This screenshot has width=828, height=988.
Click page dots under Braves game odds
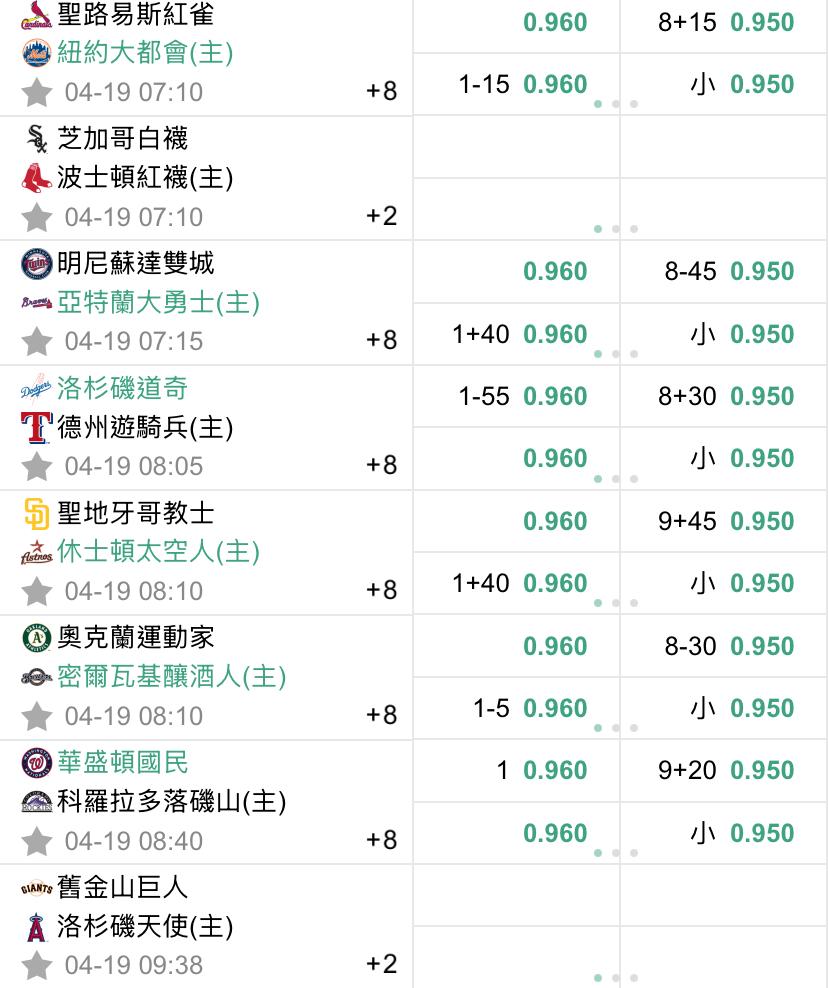(616, 354)
